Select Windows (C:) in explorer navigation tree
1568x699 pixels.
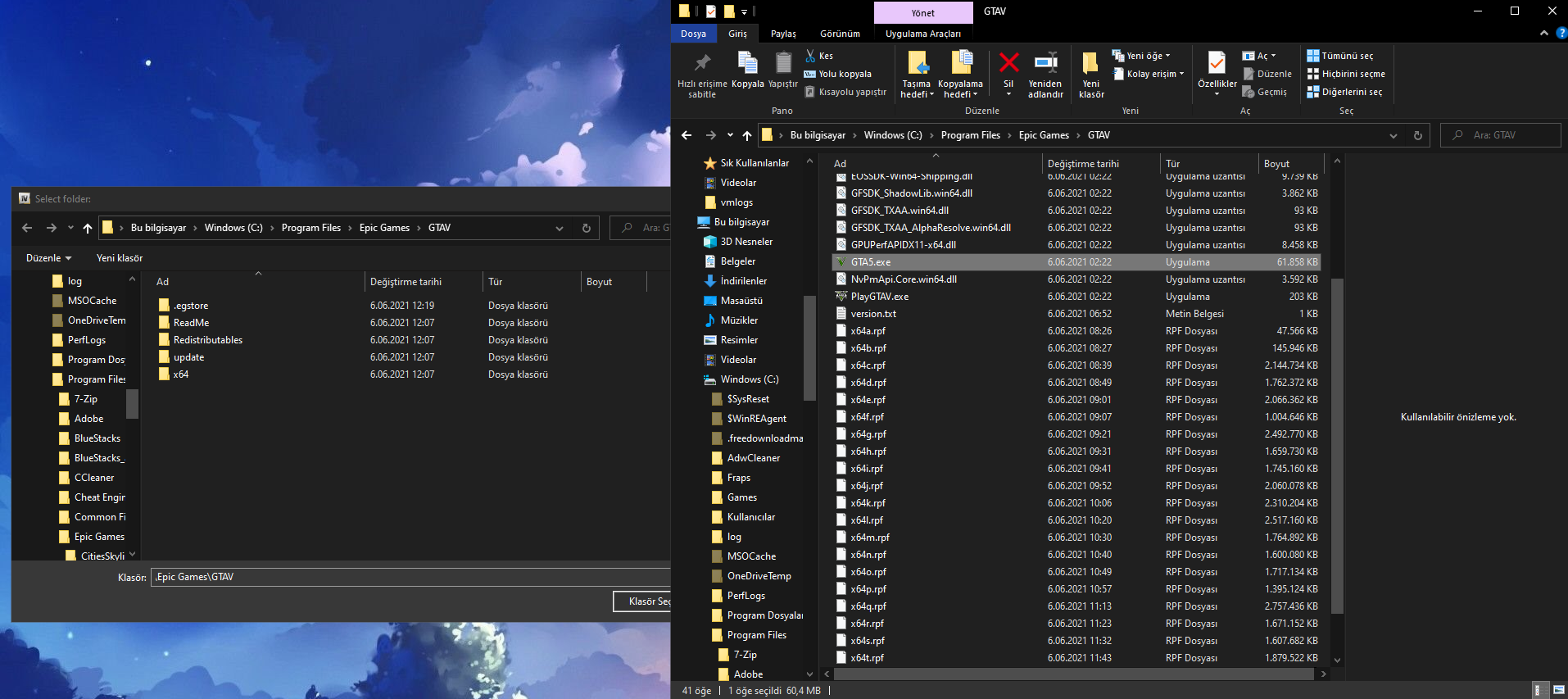tap(750, 379)
